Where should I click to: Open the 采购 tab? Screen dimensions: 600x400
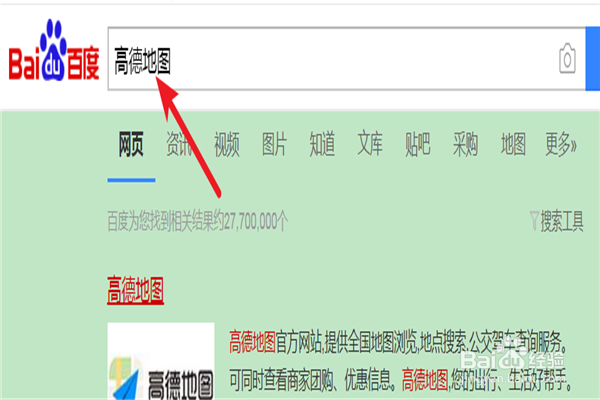click(x=466, y=144)
